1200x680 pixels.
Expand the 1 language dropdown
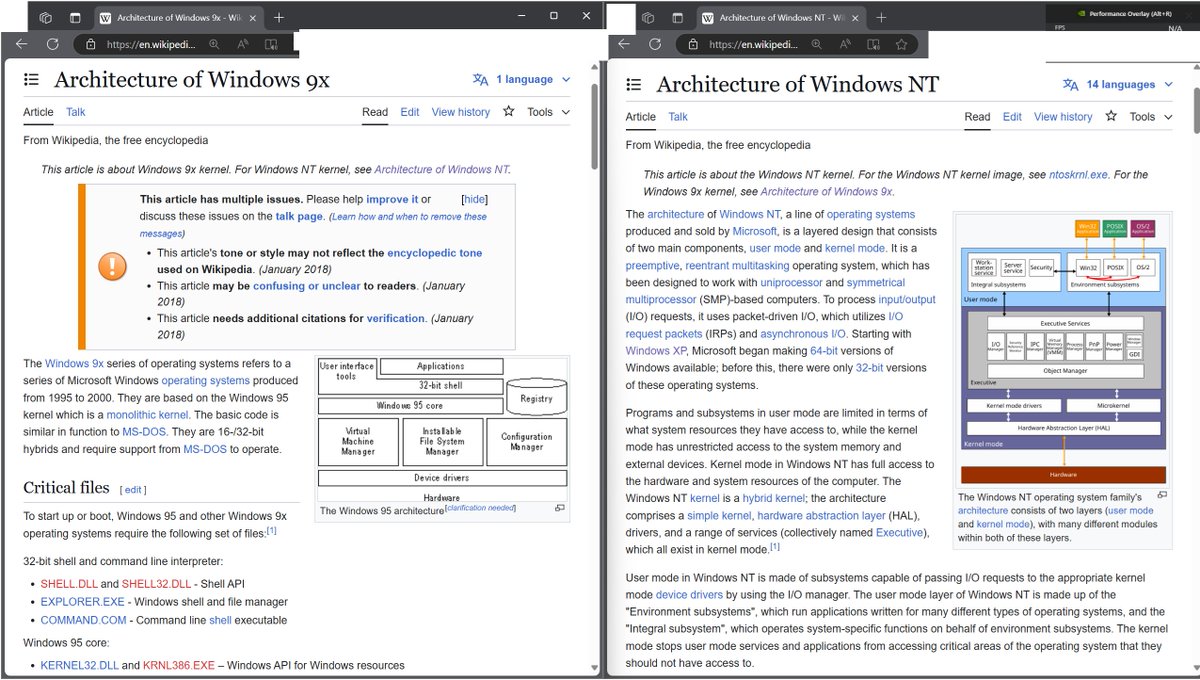[x=522, y=79]
